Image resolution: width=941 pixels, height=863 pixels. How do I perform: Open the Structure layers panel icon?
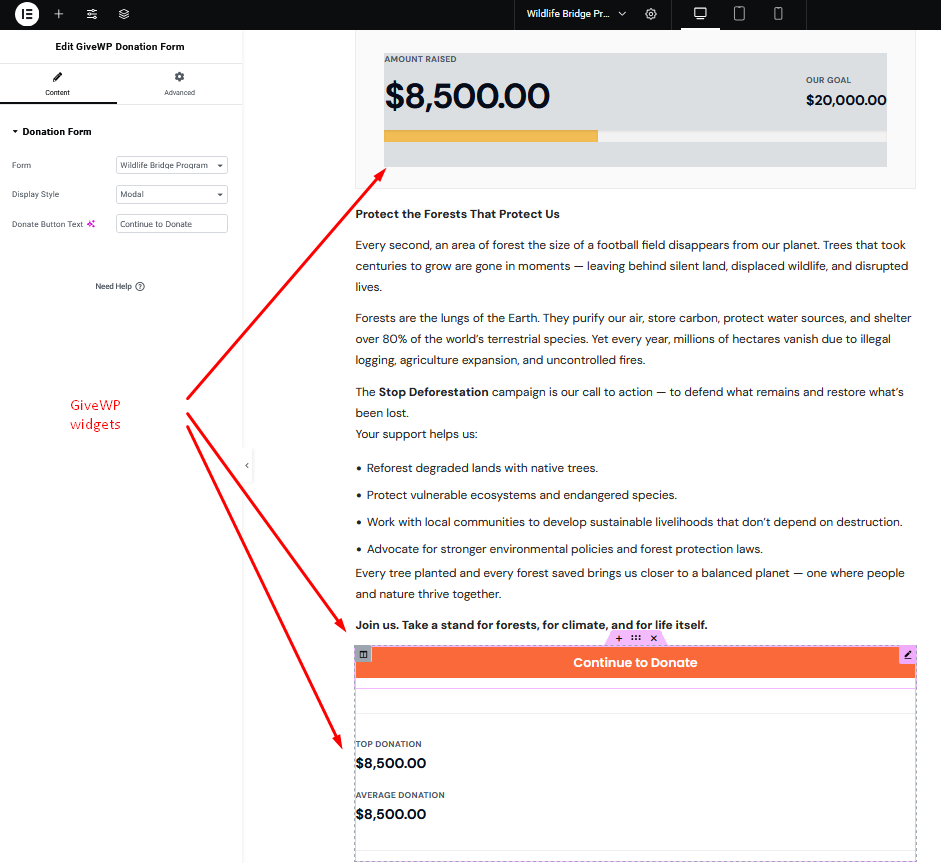click(x=124, y=14)
